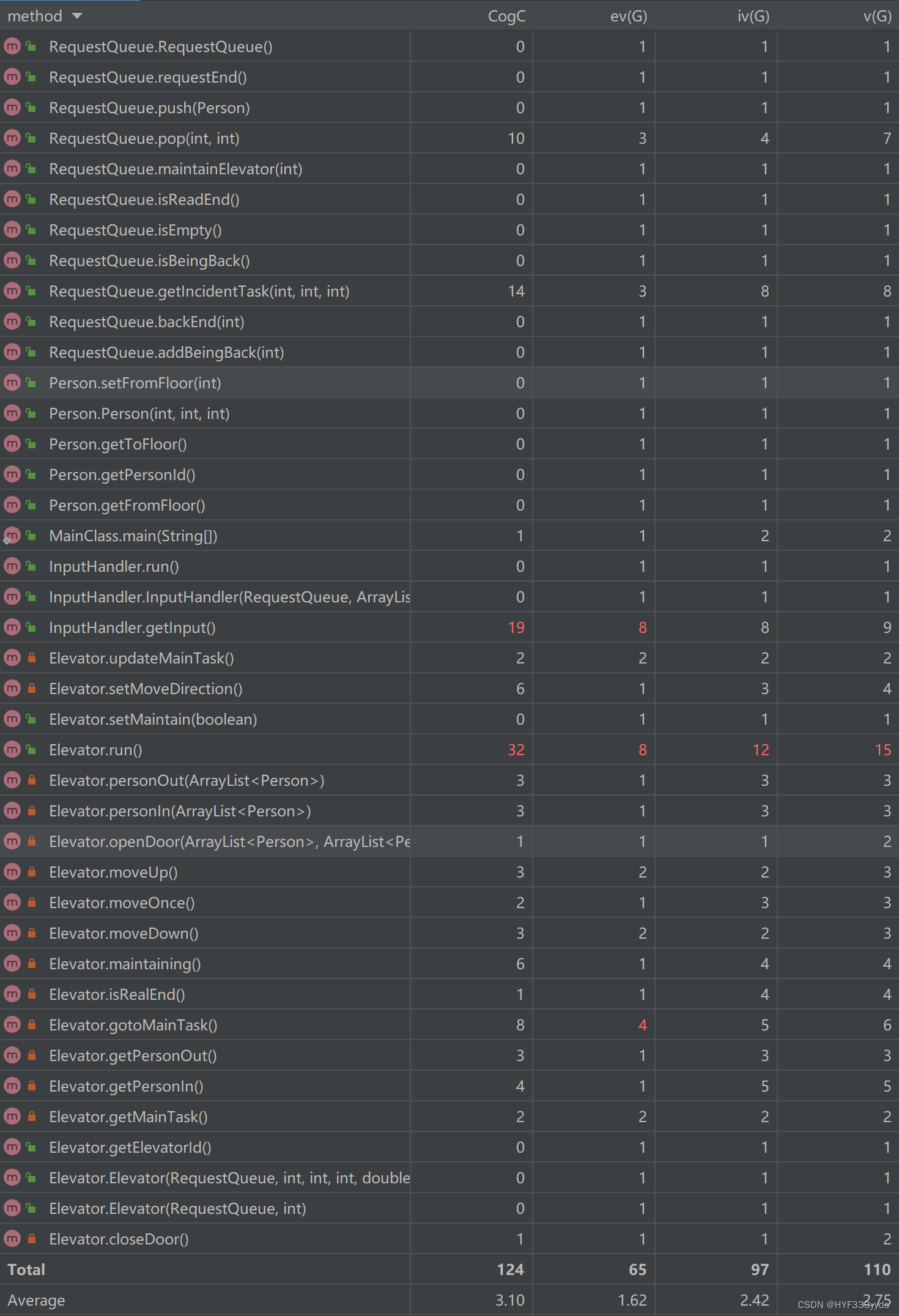Select the InputHandler.InputHandler constructor row

[449, 597]
